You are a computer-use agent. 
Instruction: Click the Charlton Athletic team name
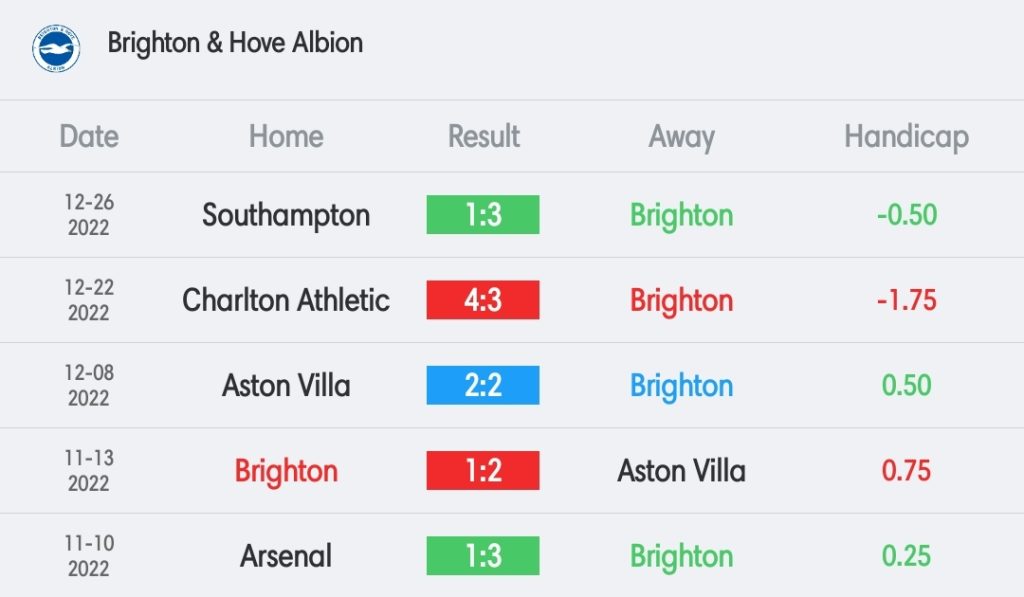286,300
